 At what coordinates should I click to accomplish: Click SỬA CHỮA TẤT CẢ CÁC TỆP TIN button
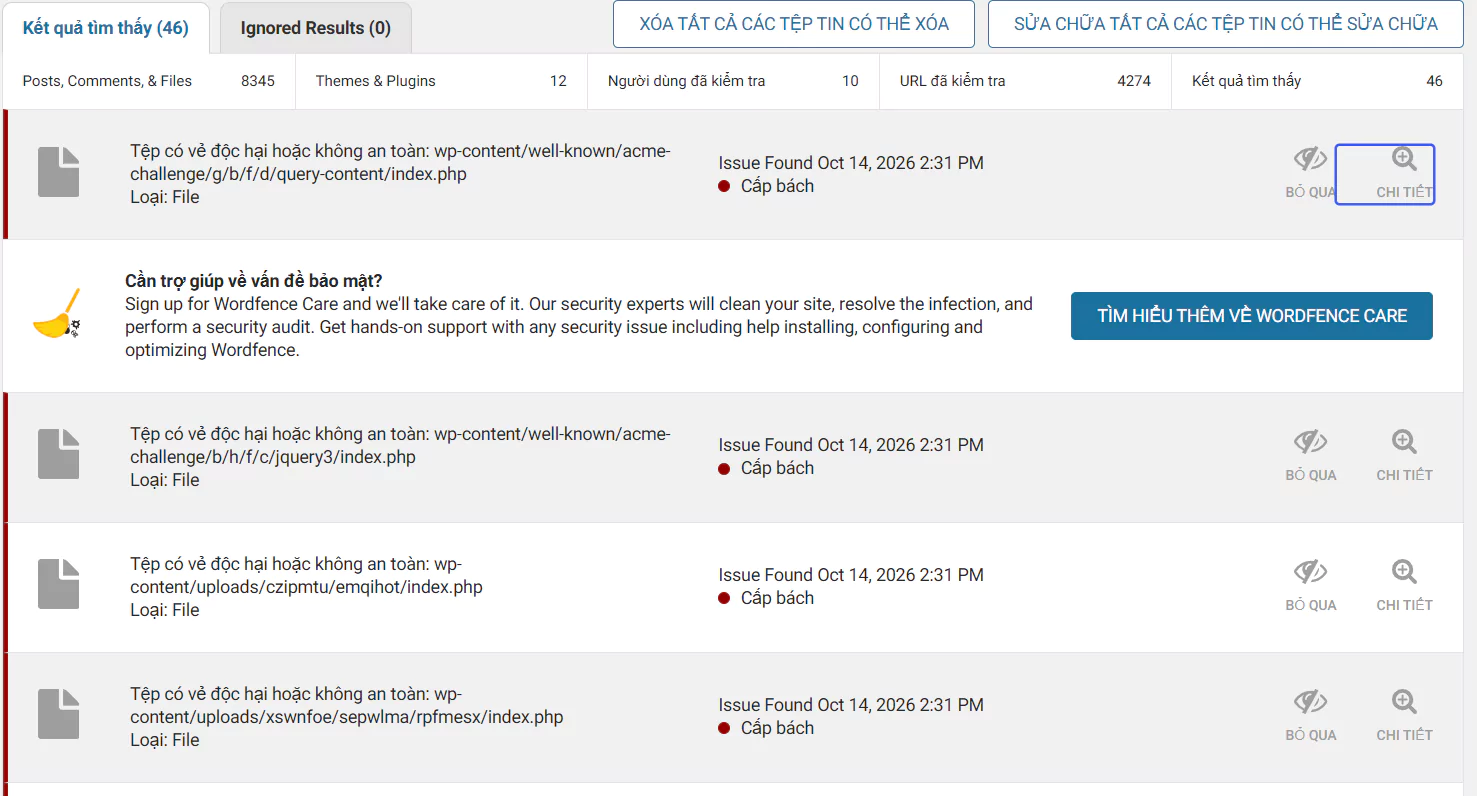1226,24
